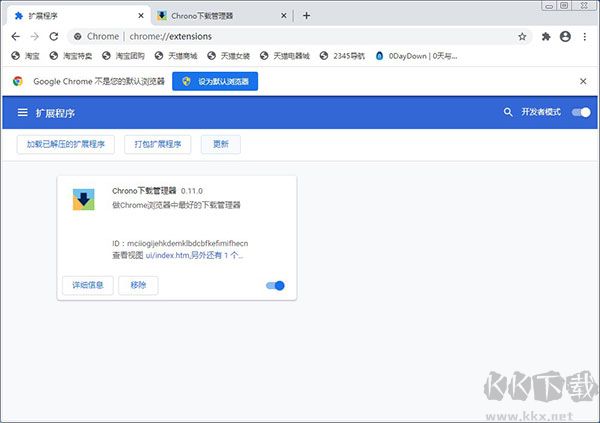
Task: Open the Chrome three-dot menu
Action: 584,36
